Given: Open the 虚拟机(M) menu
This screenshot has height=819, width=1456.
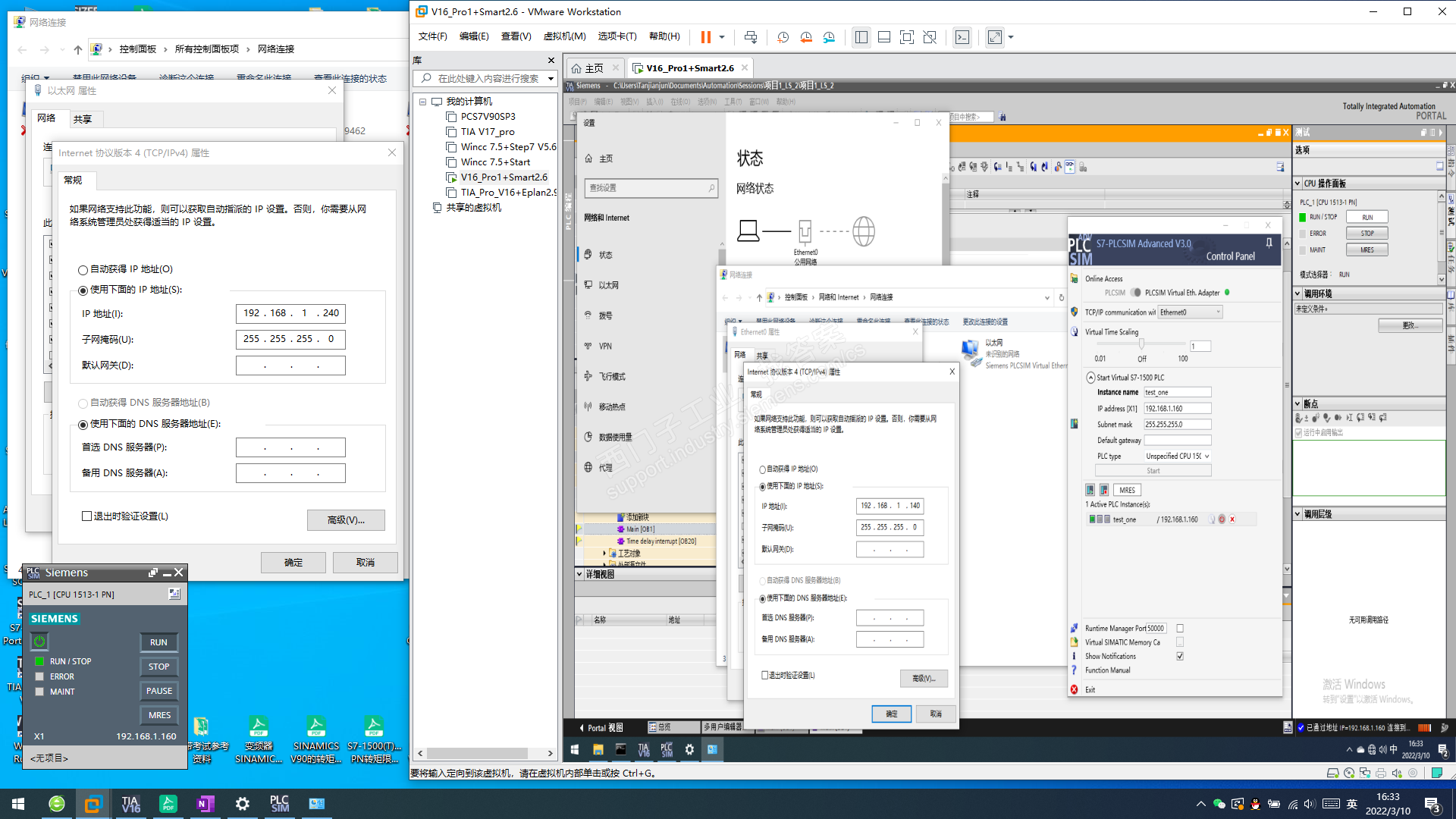Looking at the screenshot, I should point(564,36).
